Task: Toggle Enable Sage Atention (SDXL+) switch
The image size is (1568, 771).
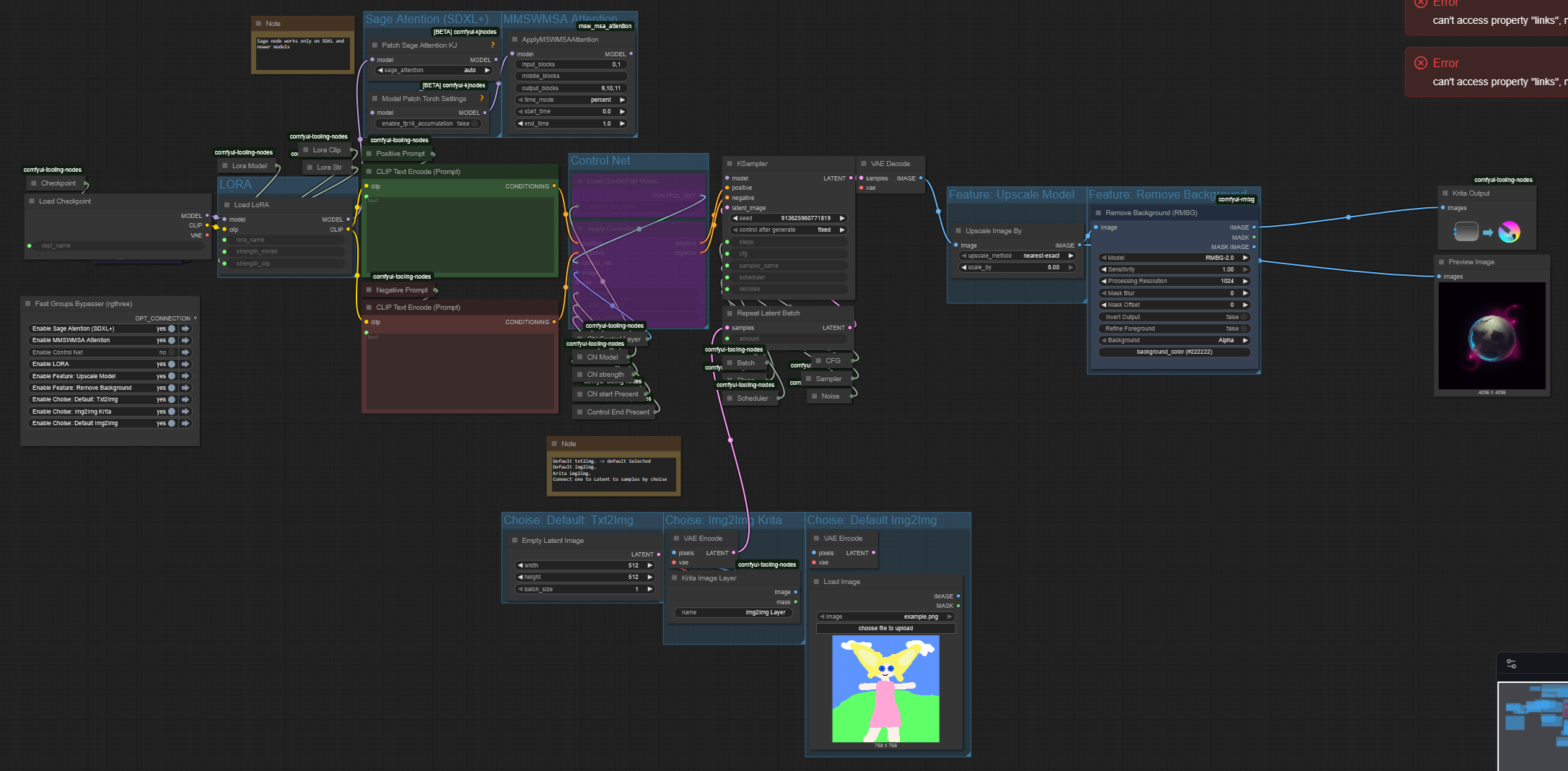Action: [x=172, y=328]
